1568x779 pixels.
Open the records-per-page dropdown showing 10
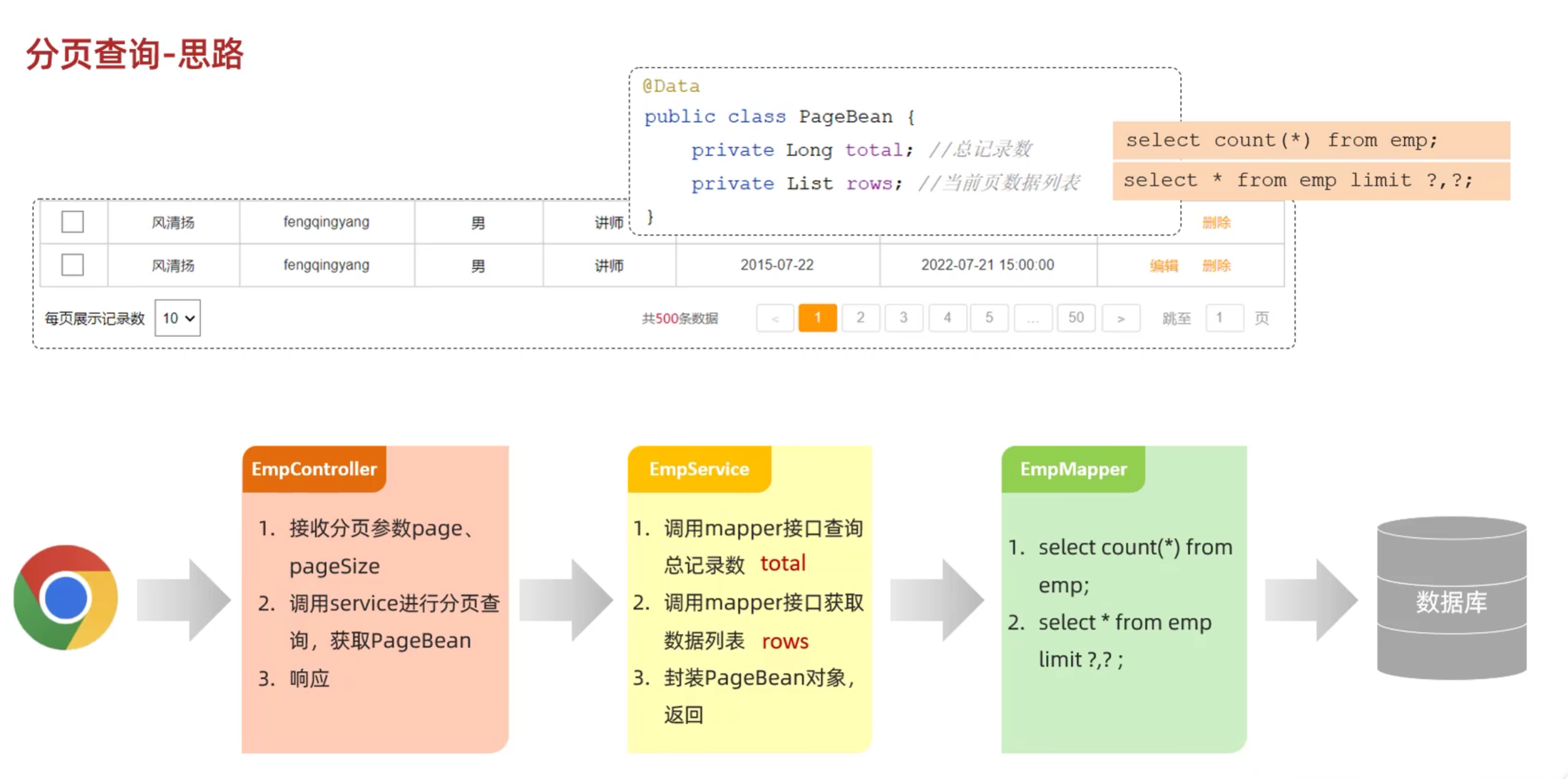[x=178, y=318]
